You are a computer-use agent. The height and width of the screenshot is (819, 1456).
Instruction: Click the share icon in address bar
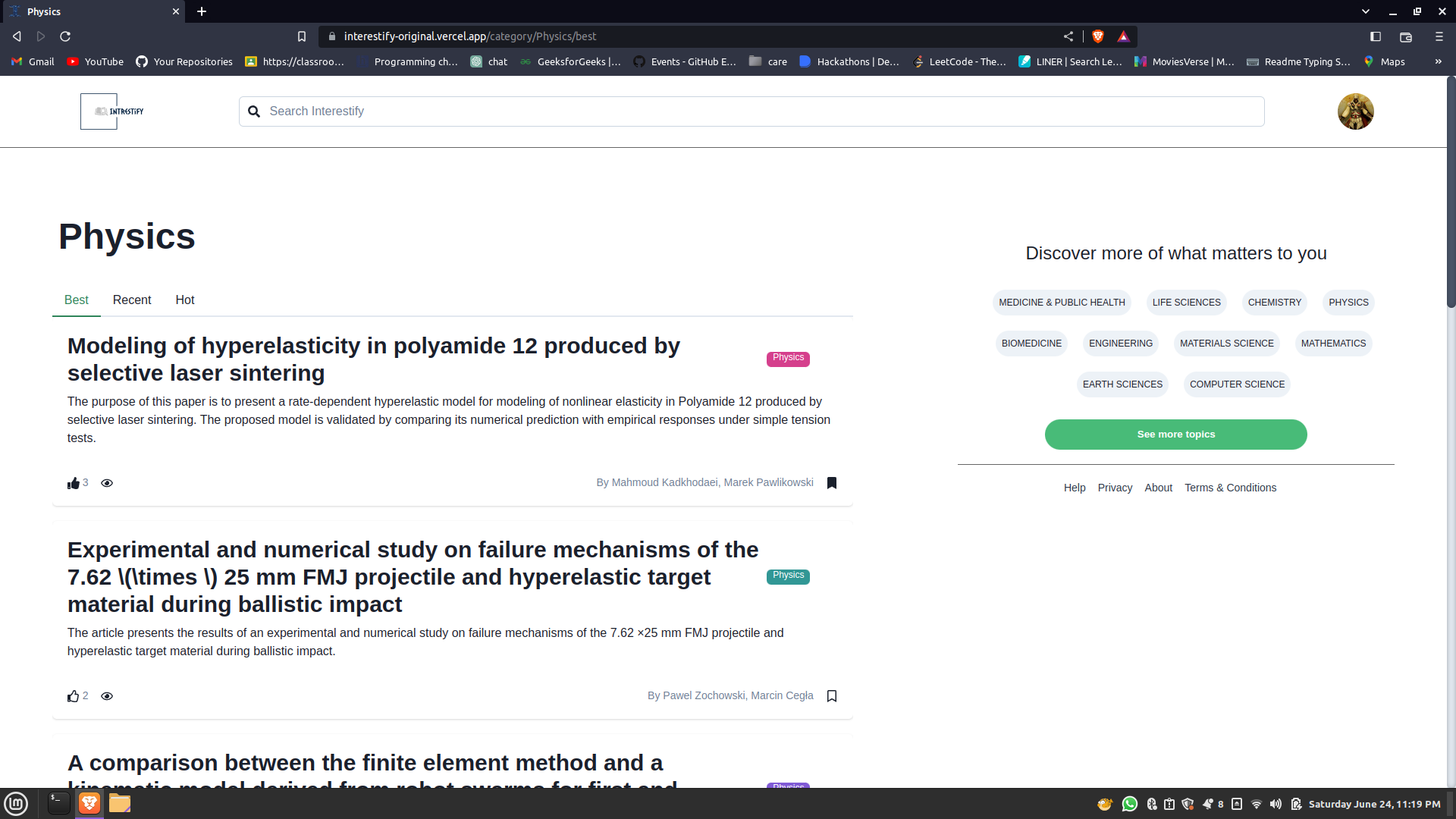coord(1068,36)
